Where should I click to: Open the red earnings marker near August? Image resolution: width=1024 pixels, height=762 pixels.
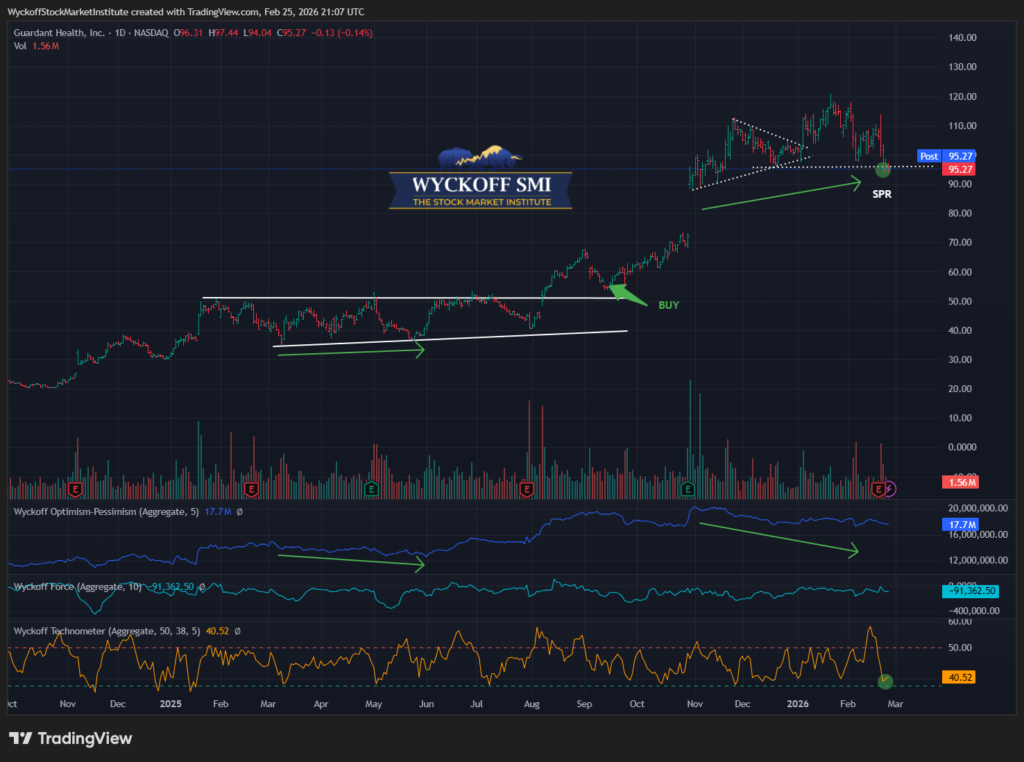tap(526, 489)
